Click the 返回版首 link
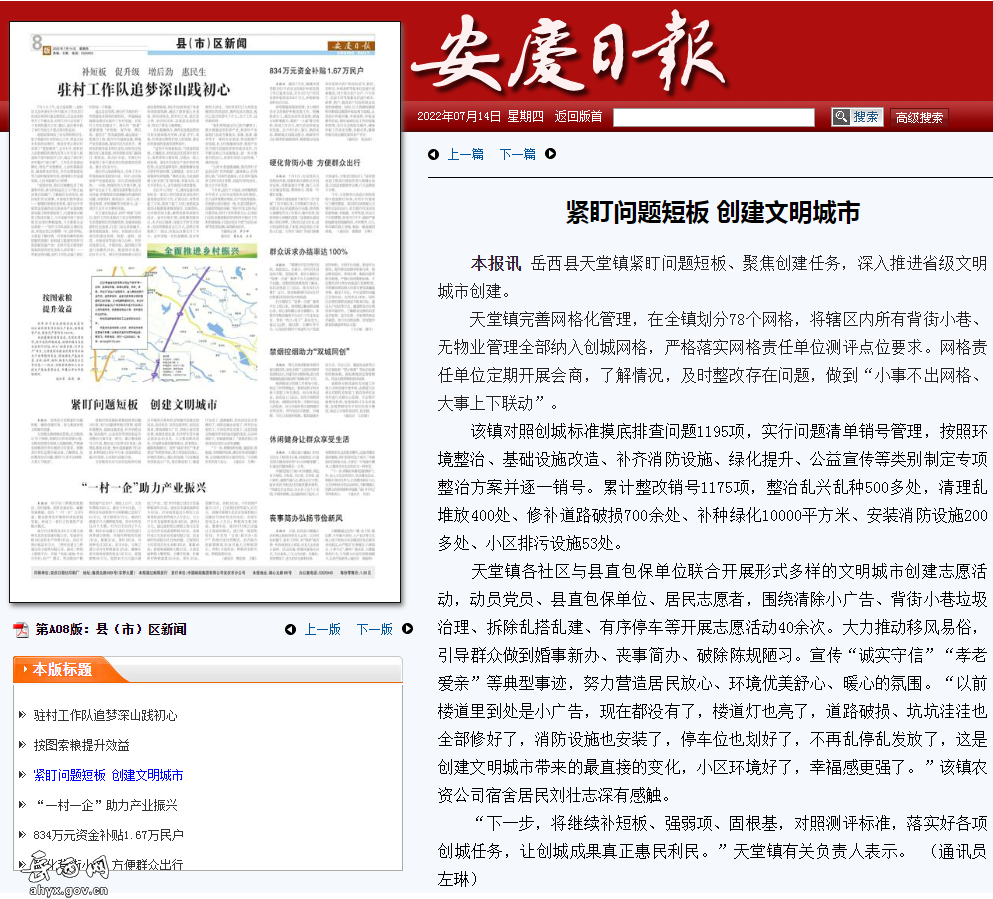This screenshot has height=899, width=993. [x=578, y=116]
